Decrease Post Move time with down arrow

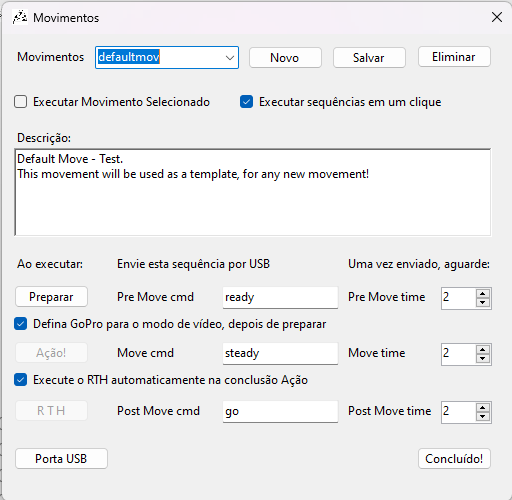coord(483,417)
